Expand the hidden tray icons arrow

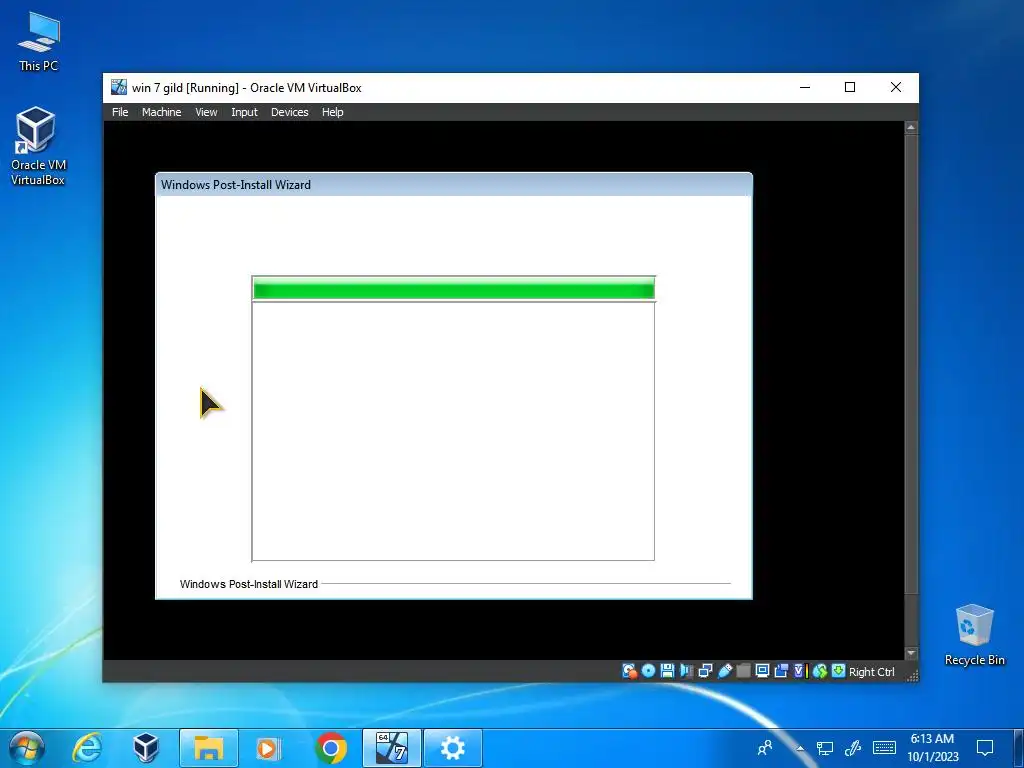(800, 748)
